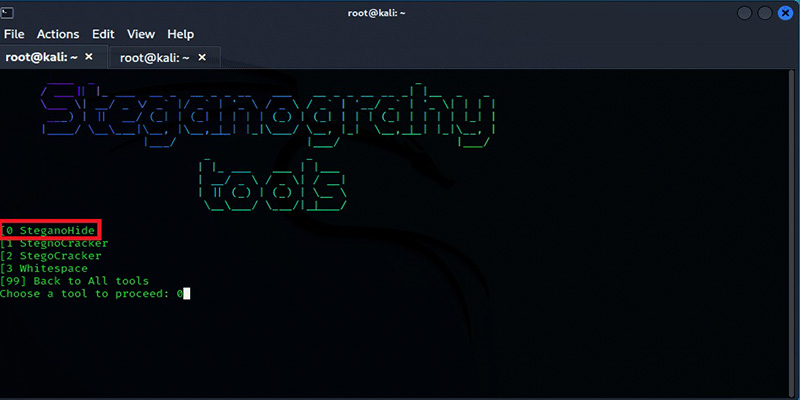
Task: Open the File menu
Action: click(x=14, y=34)
